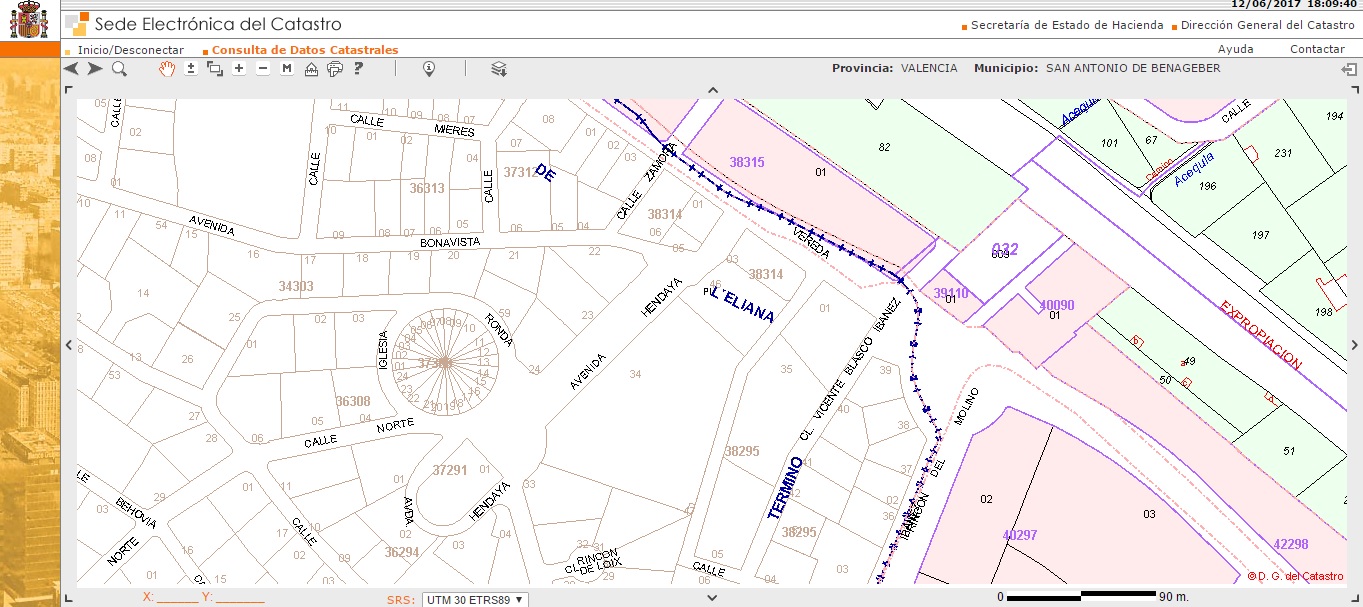Click the minus zoom-out button
1363x607 pixels.
click(263, 69)
